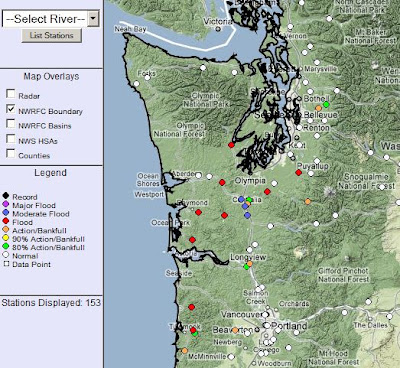Click the Normal legend entry label

[25, 256]
